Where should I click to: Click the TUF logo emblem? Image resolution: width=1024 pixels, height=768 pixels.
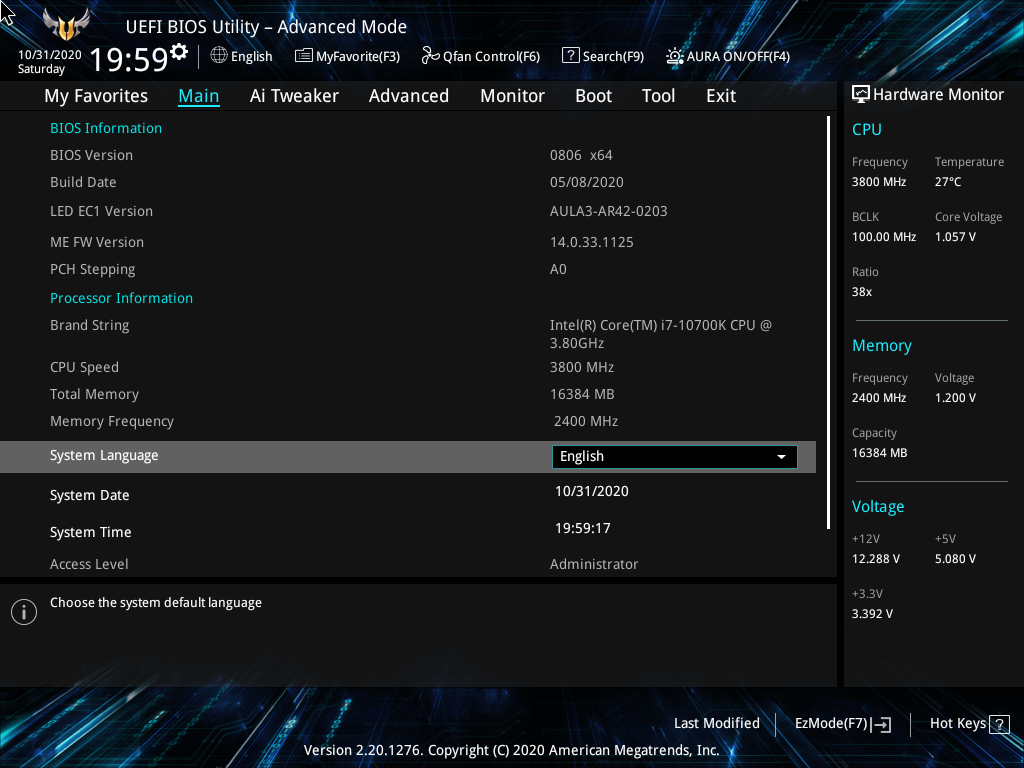[x=66, y=24]
